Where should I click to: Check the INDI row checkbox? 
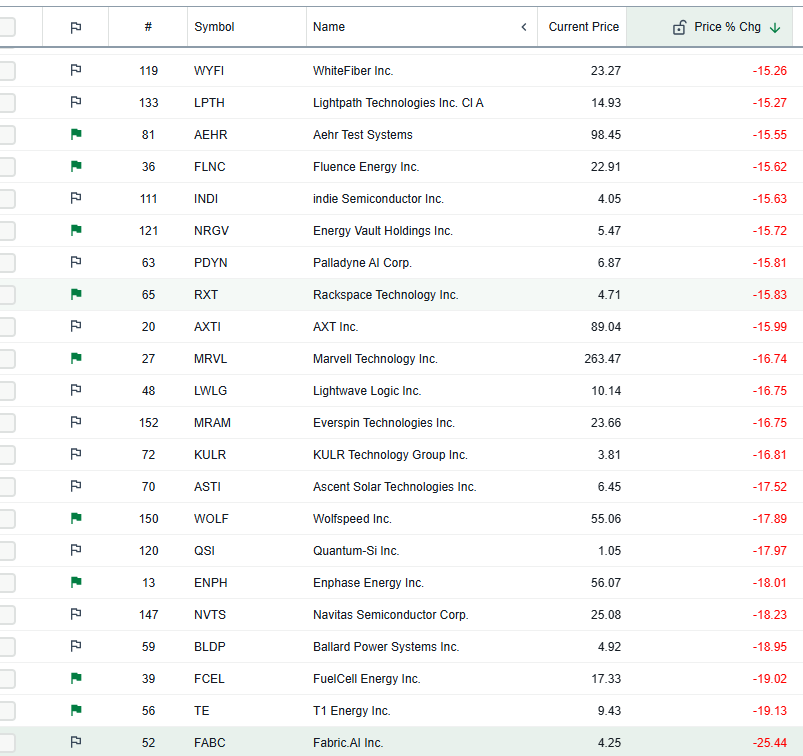tap(6, 199)
